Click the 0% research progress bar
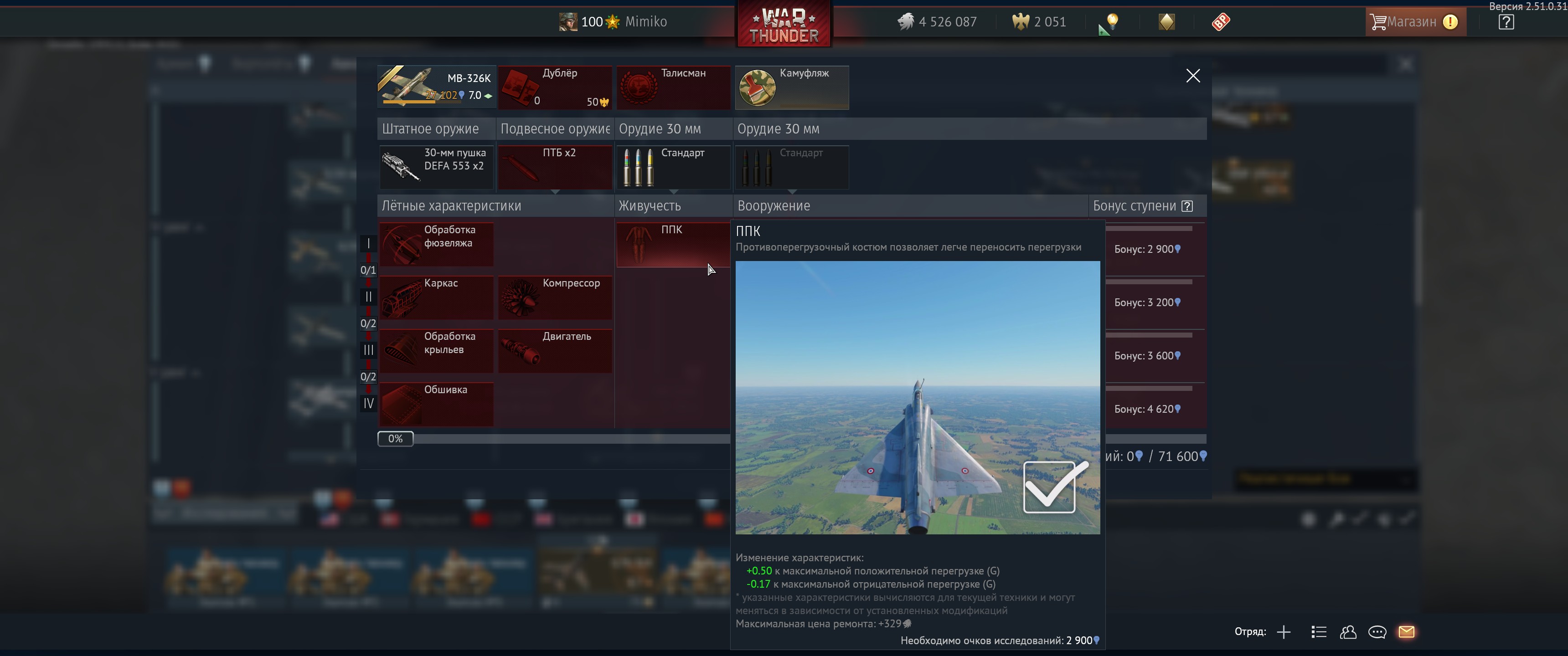Image resolution: width=1568 pixels, height=656 pixels. (396, 439)
